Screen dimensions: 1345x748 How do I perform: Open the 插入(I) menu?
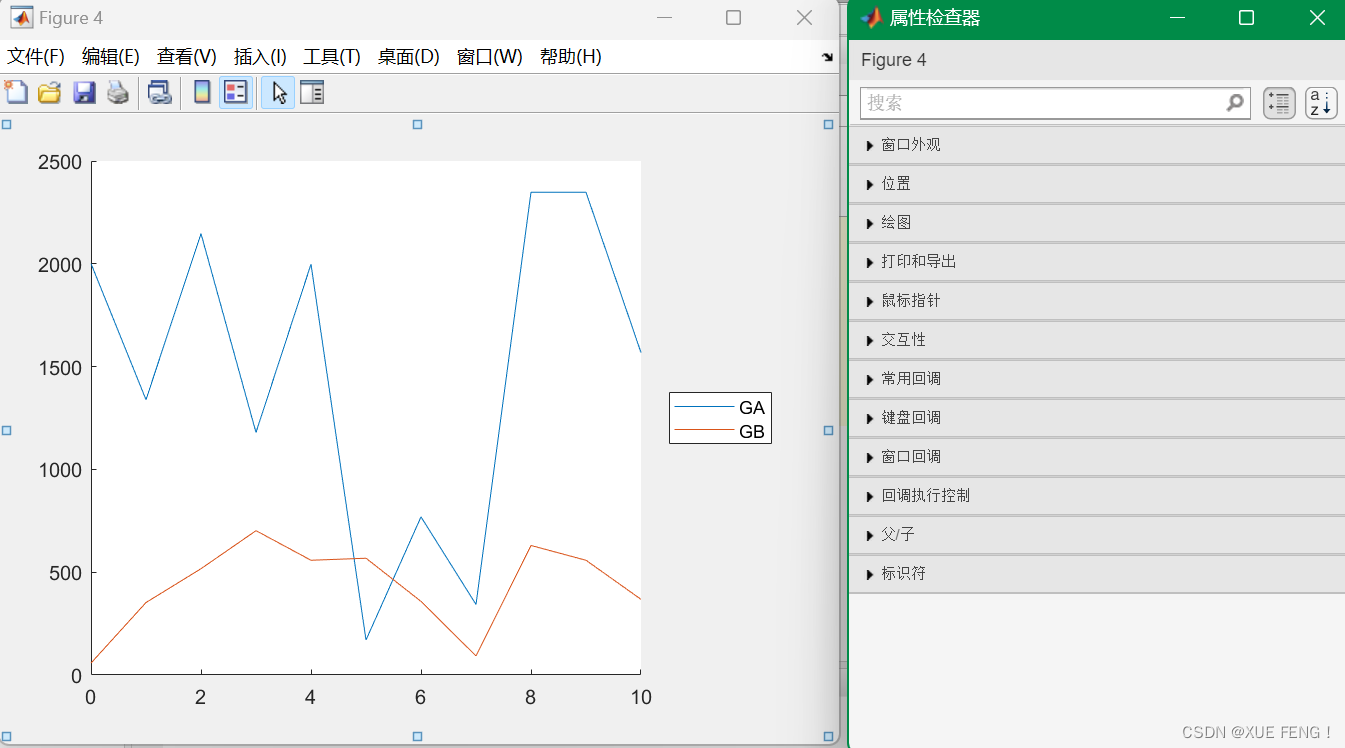pos(260,57)
